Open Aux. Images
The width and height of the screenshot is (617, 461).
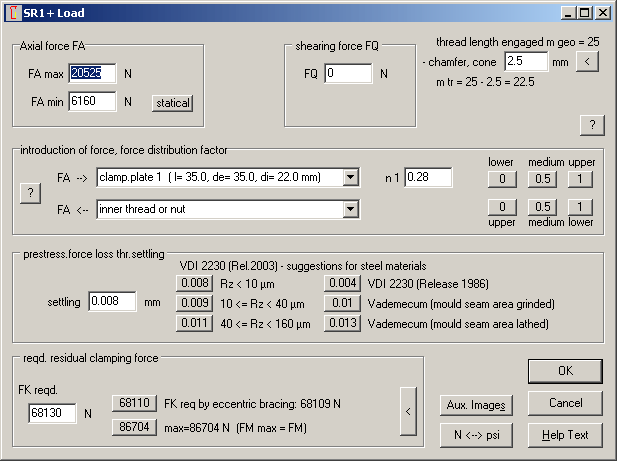[477, 405]
